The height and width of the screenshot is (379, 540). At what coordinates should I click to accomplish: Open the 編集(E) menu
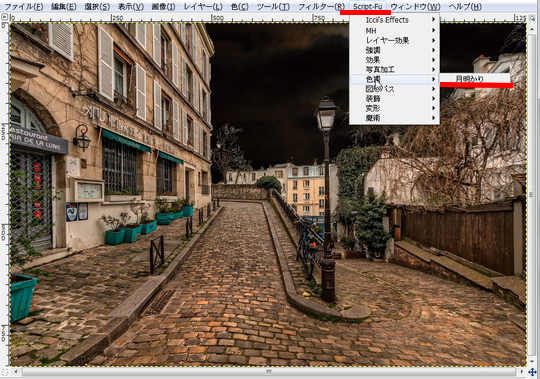coord(64,7)
